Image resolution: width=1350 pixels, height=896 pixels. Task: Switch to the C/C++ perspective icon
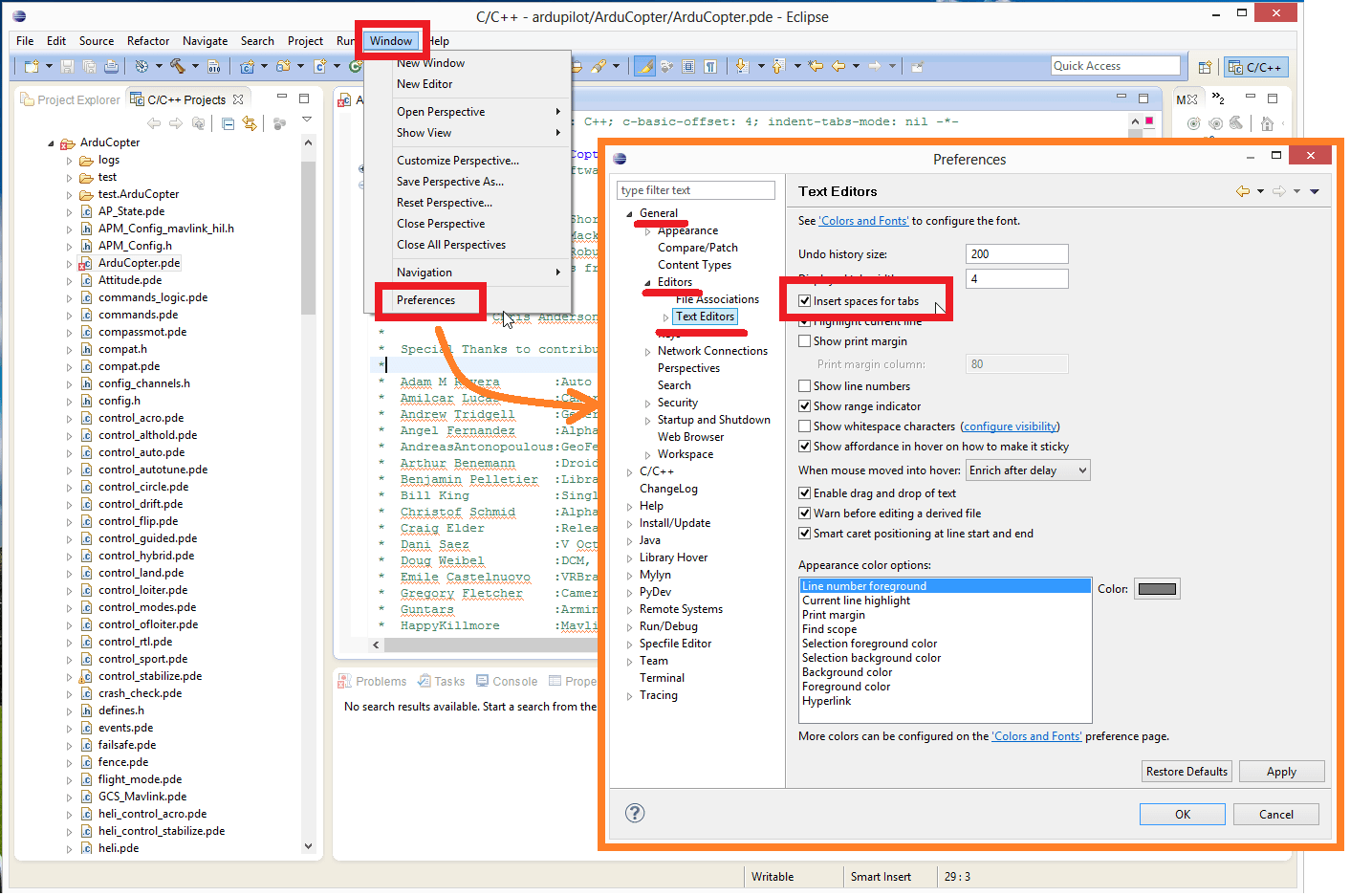pos(1257,67)
